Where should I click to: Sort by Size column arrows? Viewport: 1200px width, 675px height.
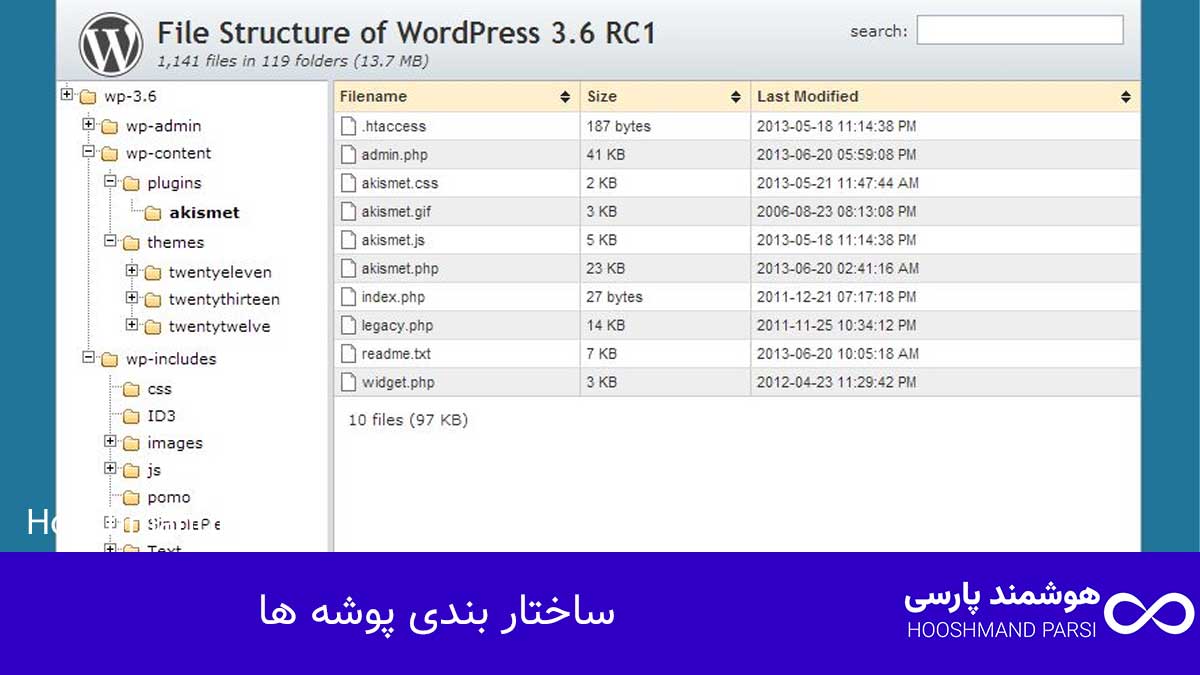pyautogui.click(x=736, y=97)
